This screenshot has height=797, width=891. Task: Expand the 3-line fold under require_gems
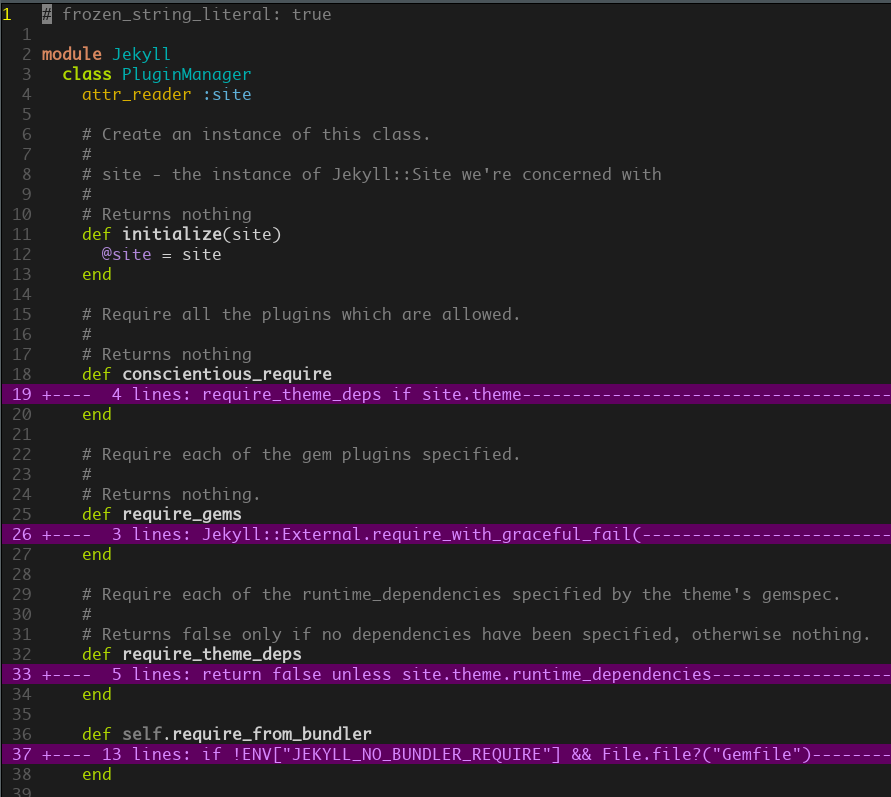[x=446, y=534]
